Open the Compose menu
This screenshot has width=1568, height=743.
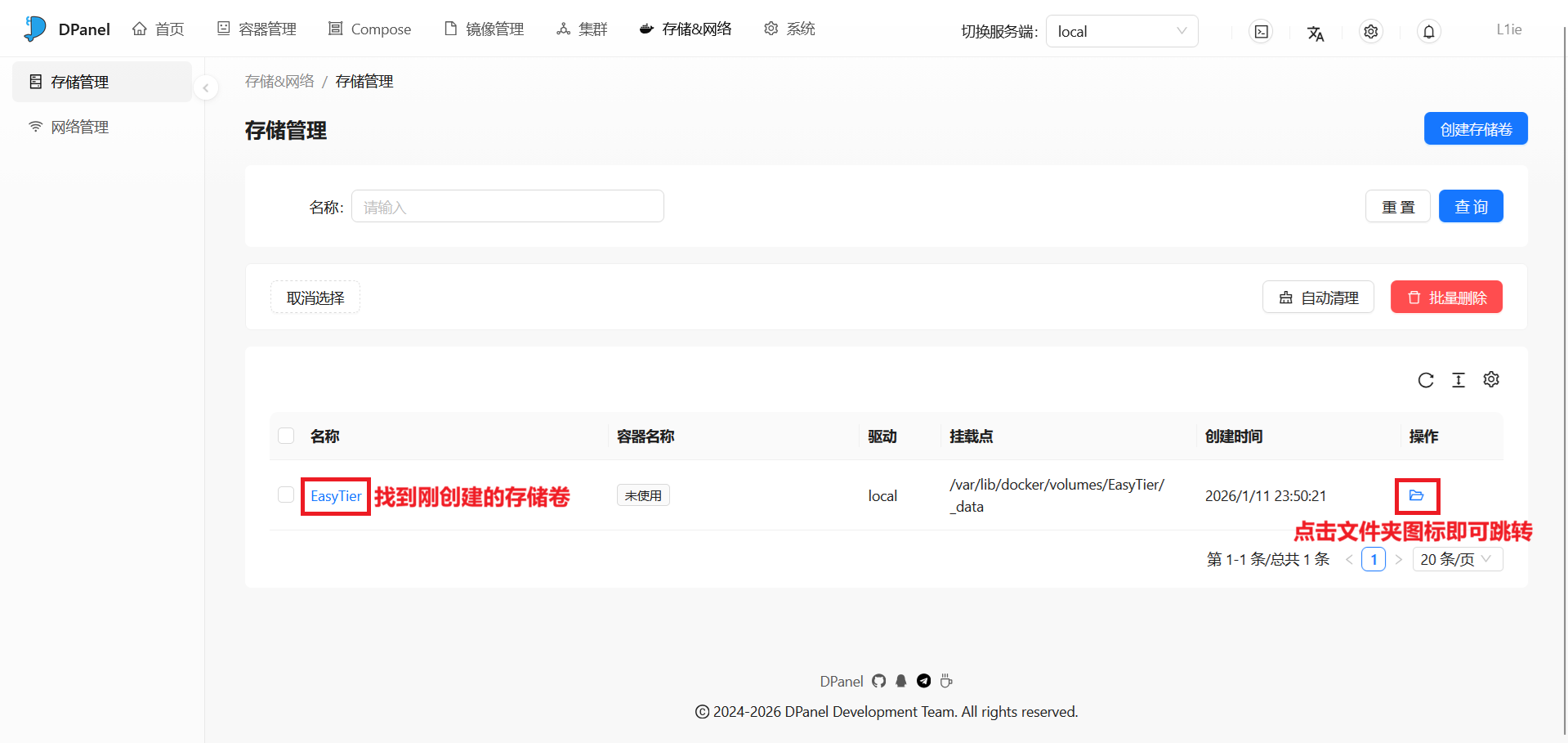370,29
